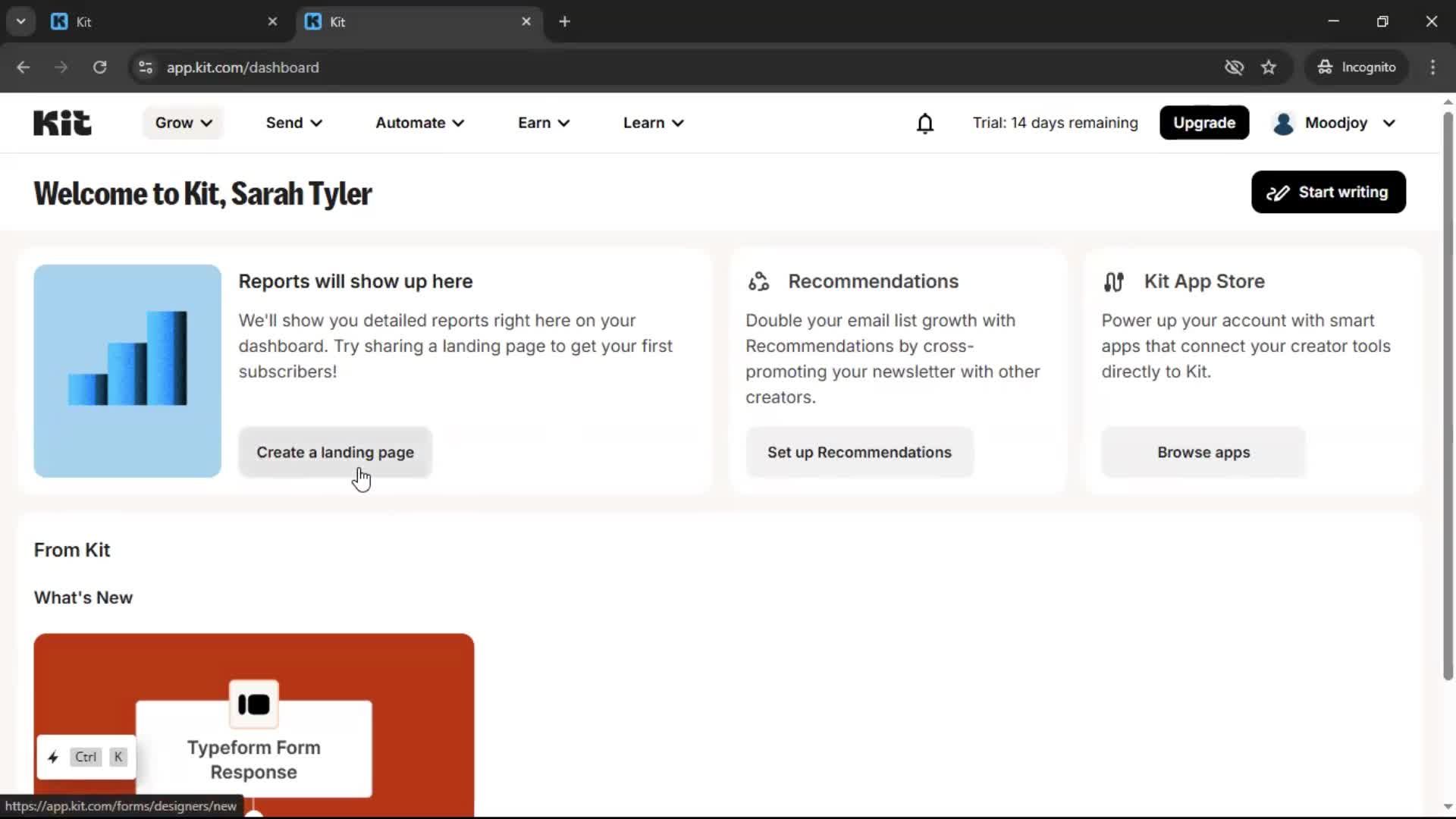Viewport: 1456px width, 819px height.
Task: Click the Upgrade button
Action: pyautogui.click(x=1203, y=122)
